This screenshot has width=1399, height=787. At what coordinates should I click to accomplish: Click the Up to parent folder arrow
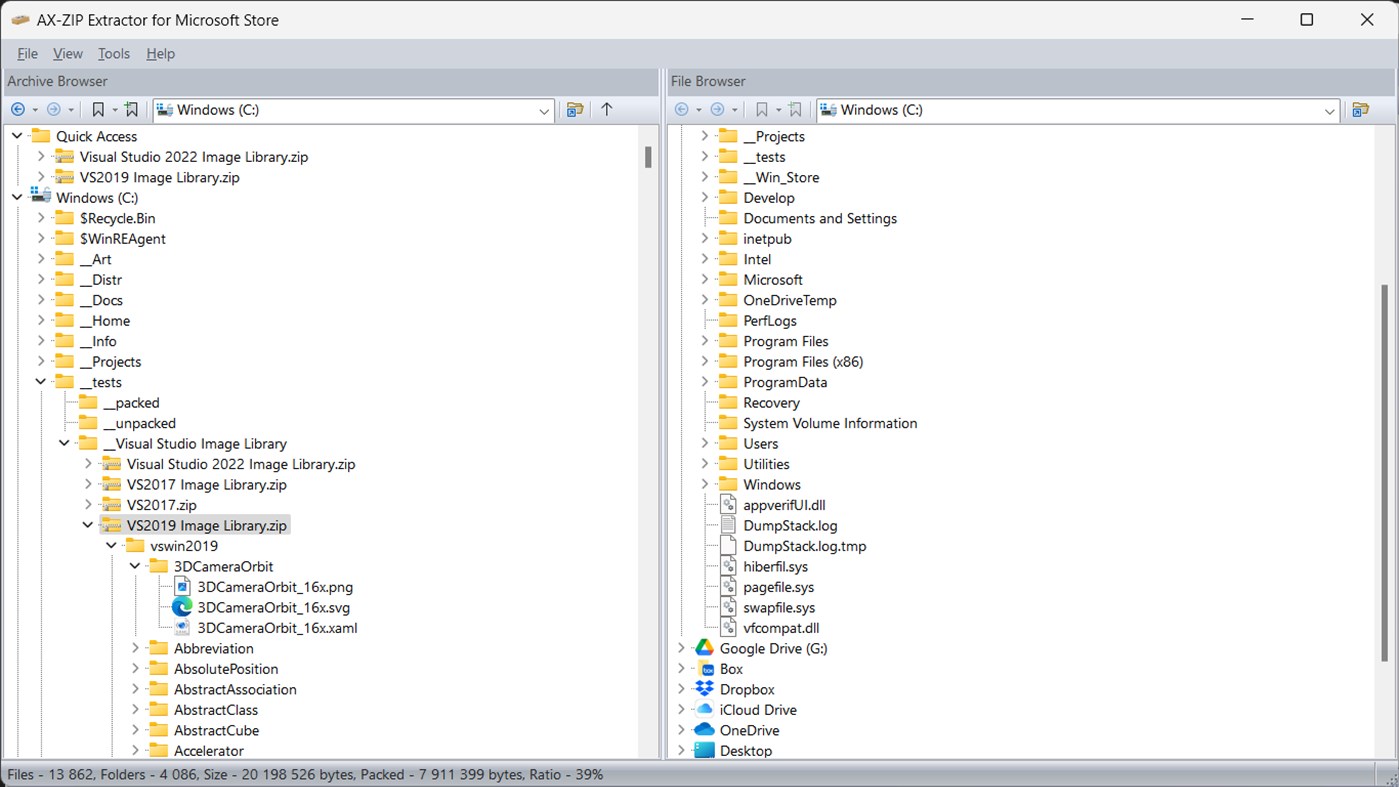pos(607,110)
